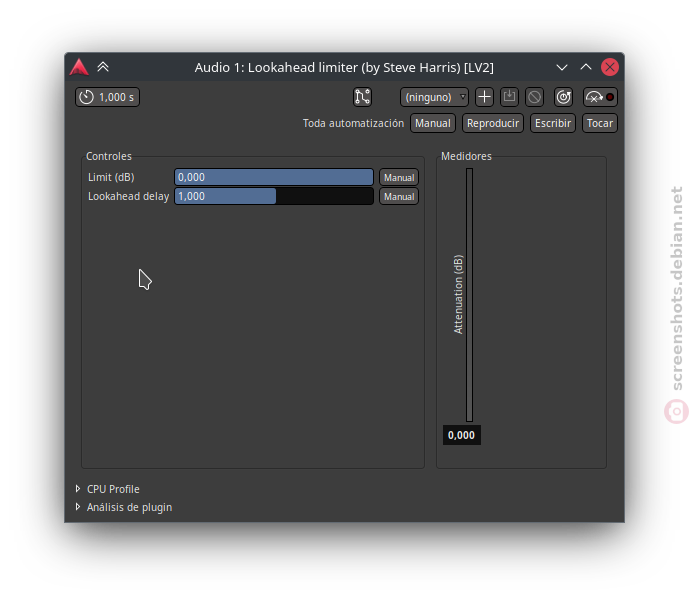Image resolution: width=689 pixels, height=599 pixels.
Task: Open Manual automation dropdown for Lookahead delay
Action: (399, 196)
